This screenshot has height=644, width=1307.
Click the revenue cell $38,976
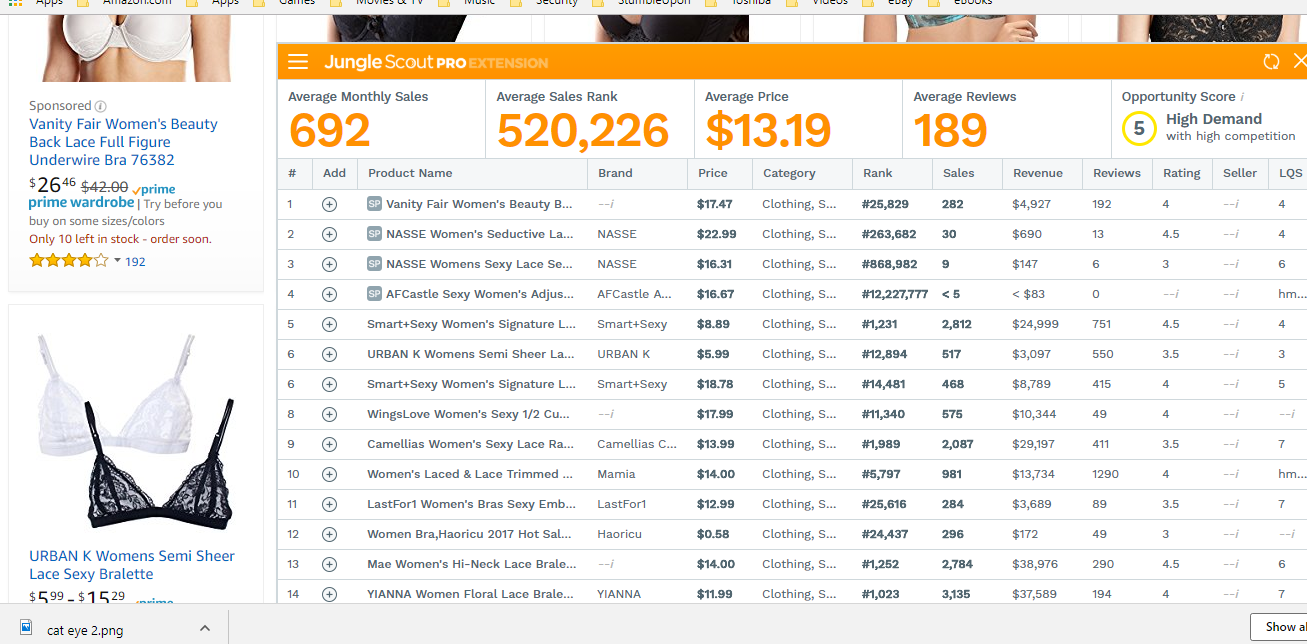click(x=1035, y=564)
